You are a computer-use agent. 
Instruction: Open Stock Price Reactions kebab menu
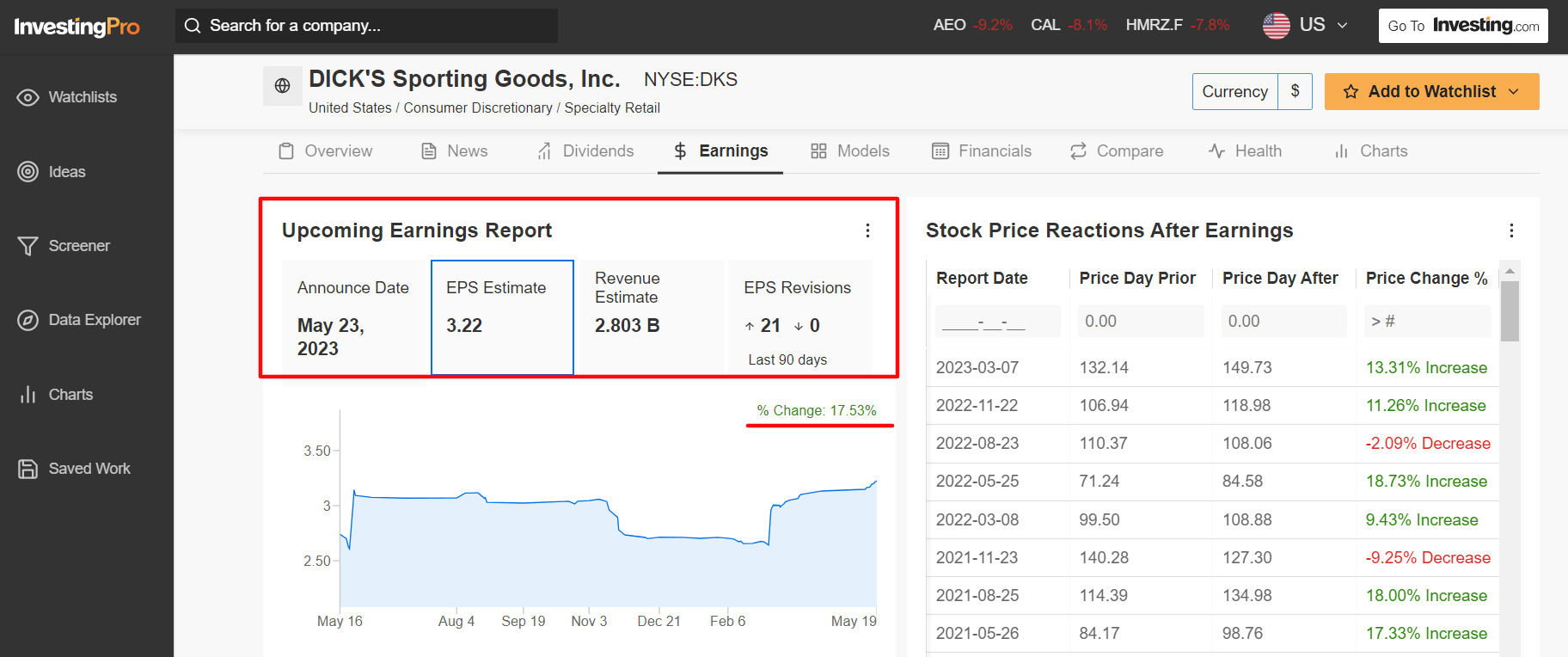[x=1511, y=230]
